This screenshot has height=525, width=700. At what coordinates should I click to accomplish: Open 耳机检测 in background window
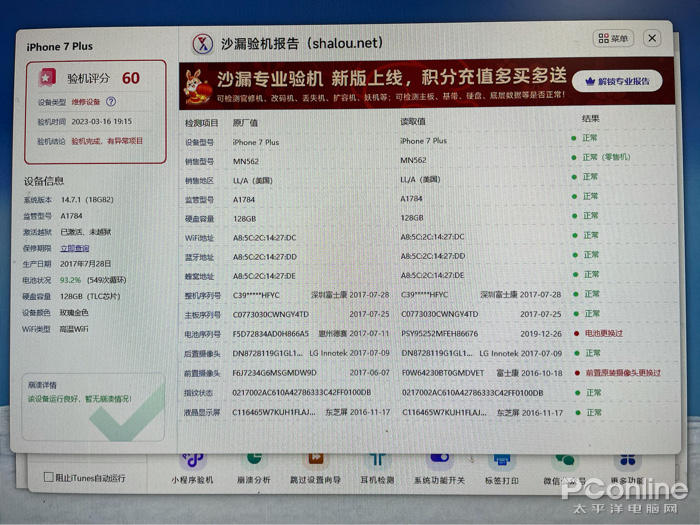tap(377, 469)
